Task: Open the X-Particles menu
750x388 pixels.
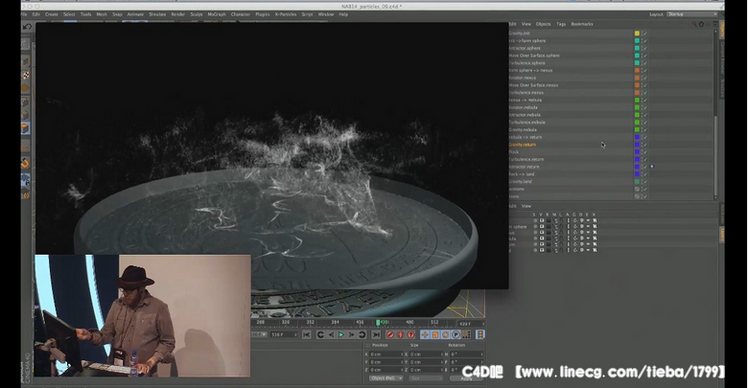Action: [x=286, y=14]
